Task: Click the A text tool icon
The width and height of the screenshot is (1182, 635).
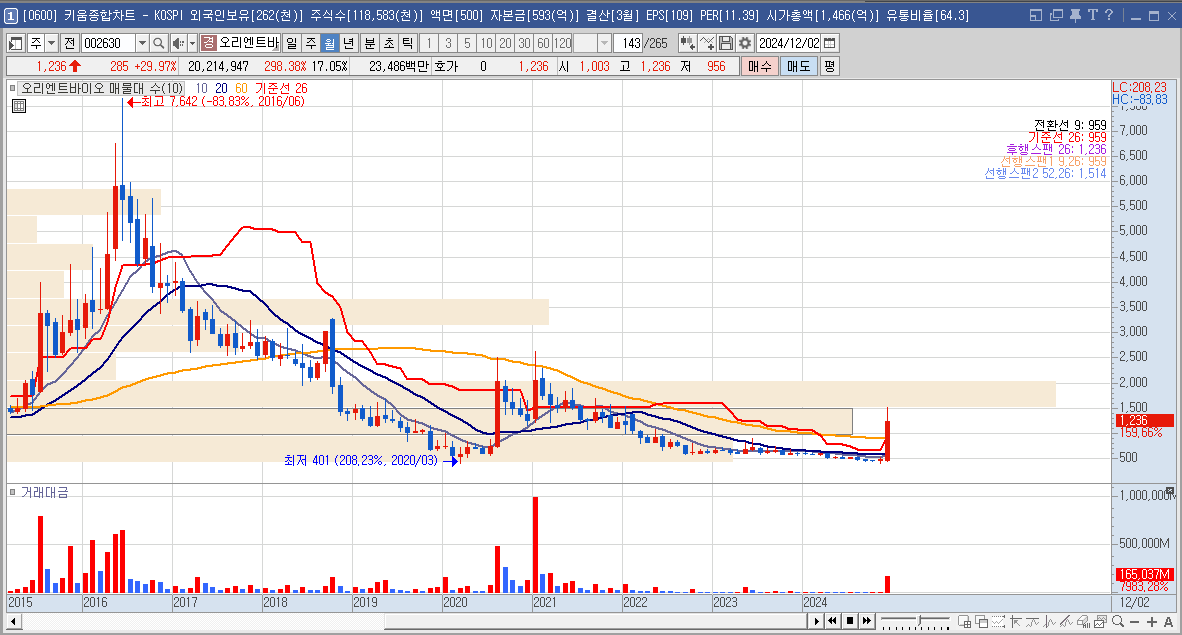Action: point(1168,621)
